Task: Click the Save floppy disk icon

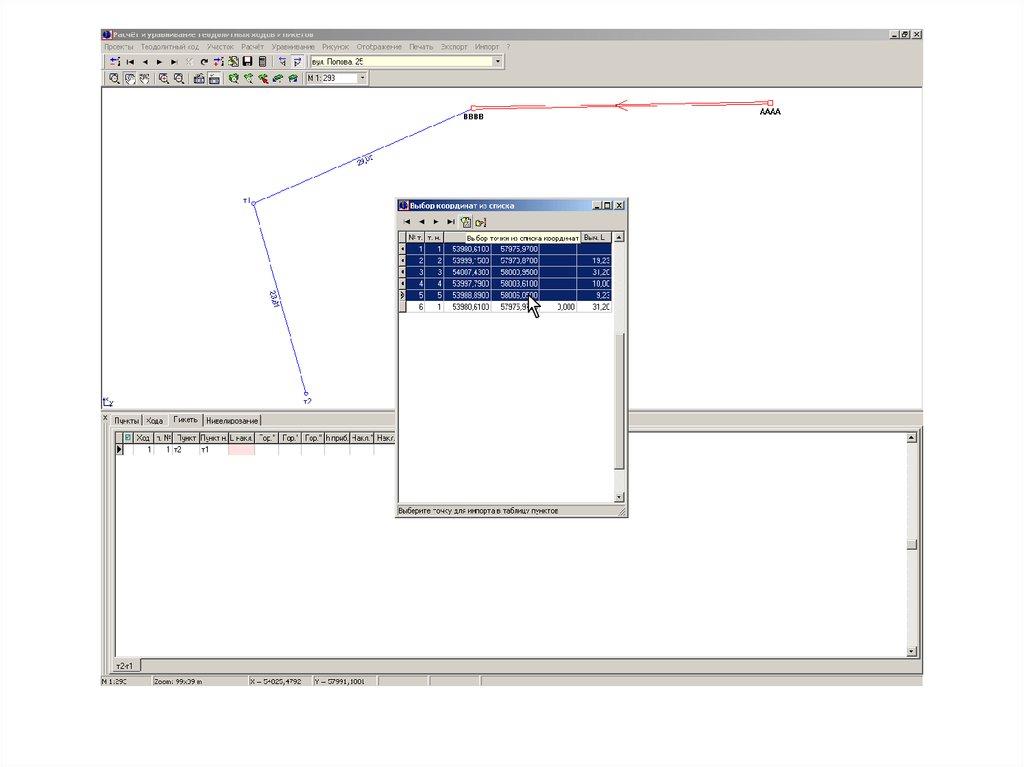Action: click(247, 62)
